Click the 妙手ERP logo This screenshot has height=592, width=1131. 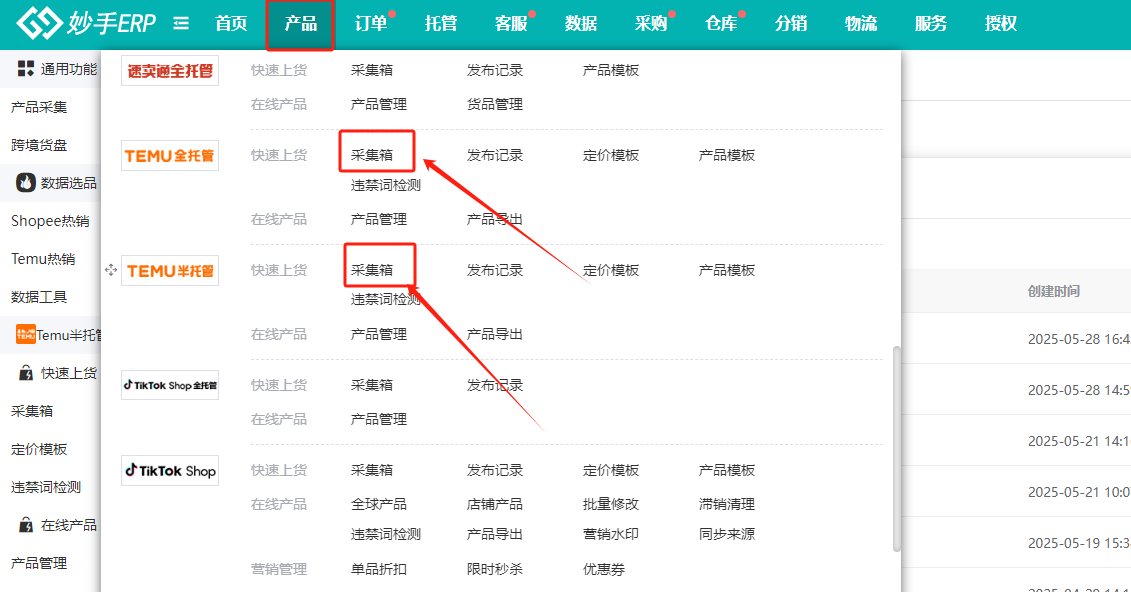(x=86, y=23)
